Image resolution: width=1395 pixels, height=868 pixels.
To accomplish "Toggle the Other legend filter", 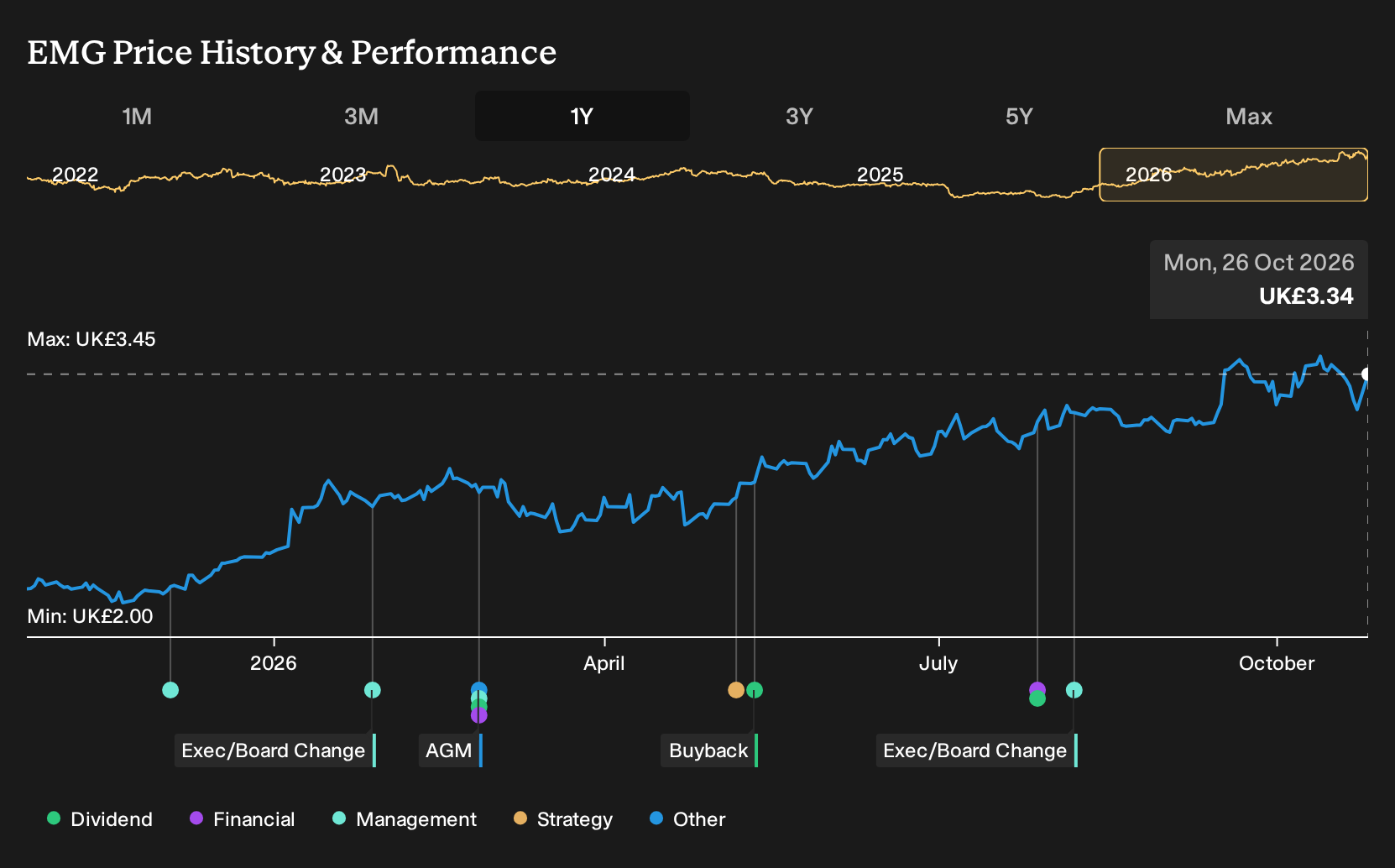I will point(687,819).
